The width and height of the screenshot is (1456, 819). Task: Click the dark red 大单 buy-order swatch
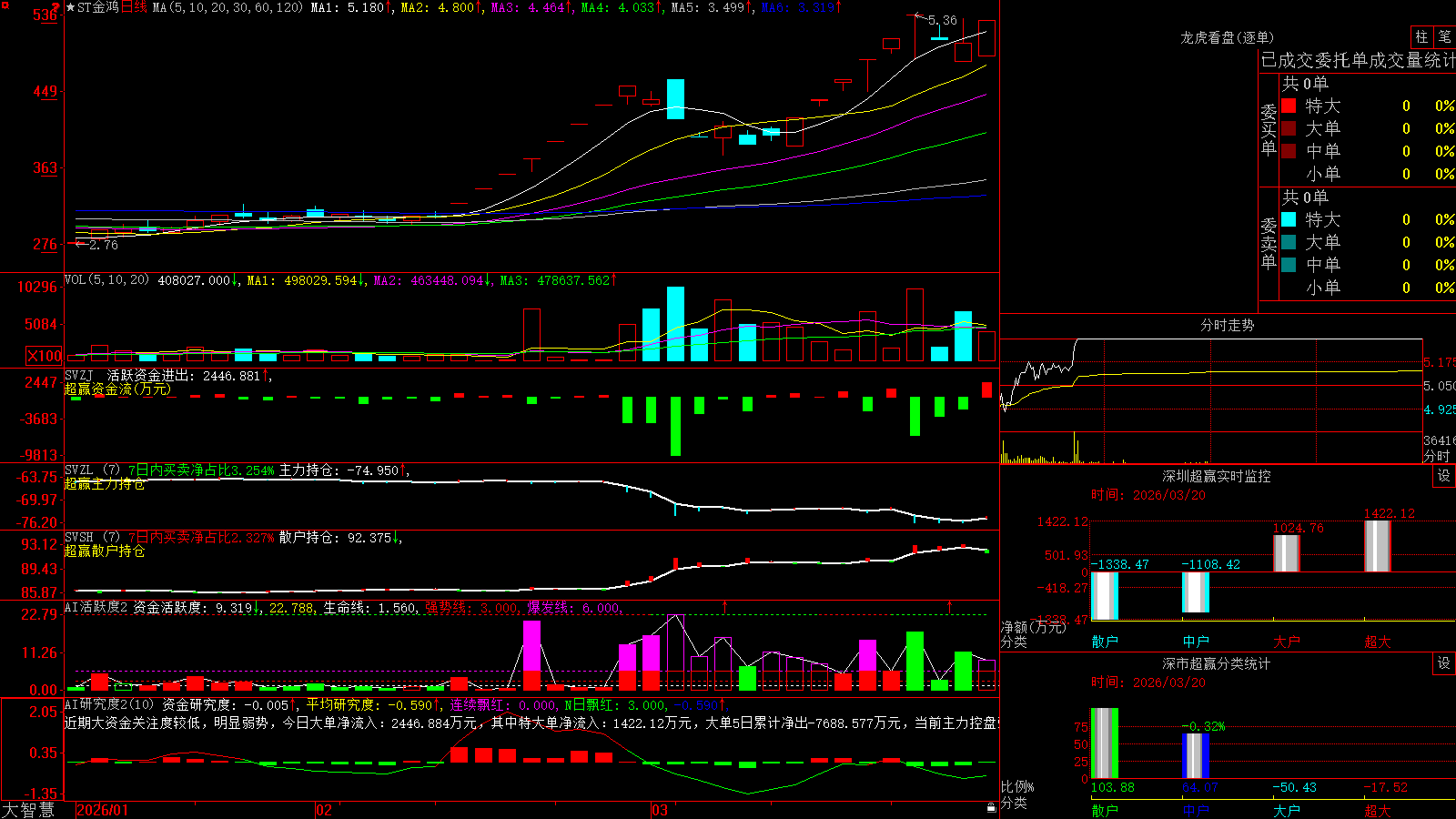pyautogui.click(x=1289, y=128)
